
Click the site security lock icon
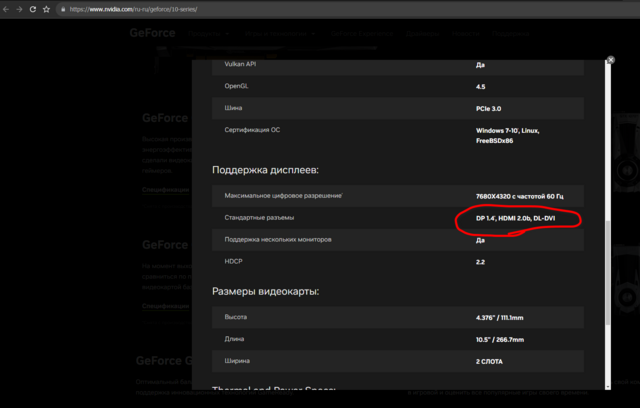63,9
